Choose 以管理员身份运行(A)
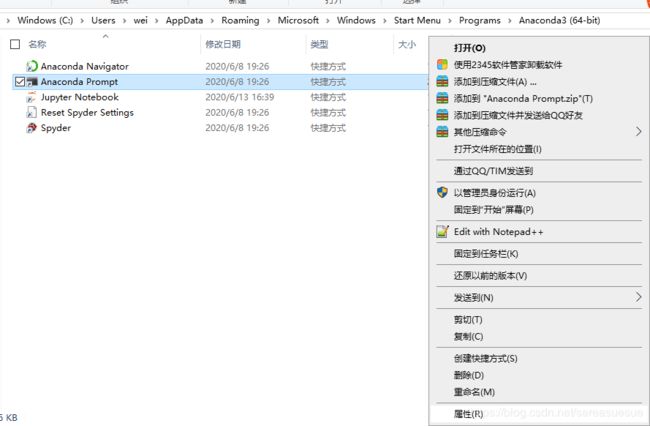 [x=495, y=193]
